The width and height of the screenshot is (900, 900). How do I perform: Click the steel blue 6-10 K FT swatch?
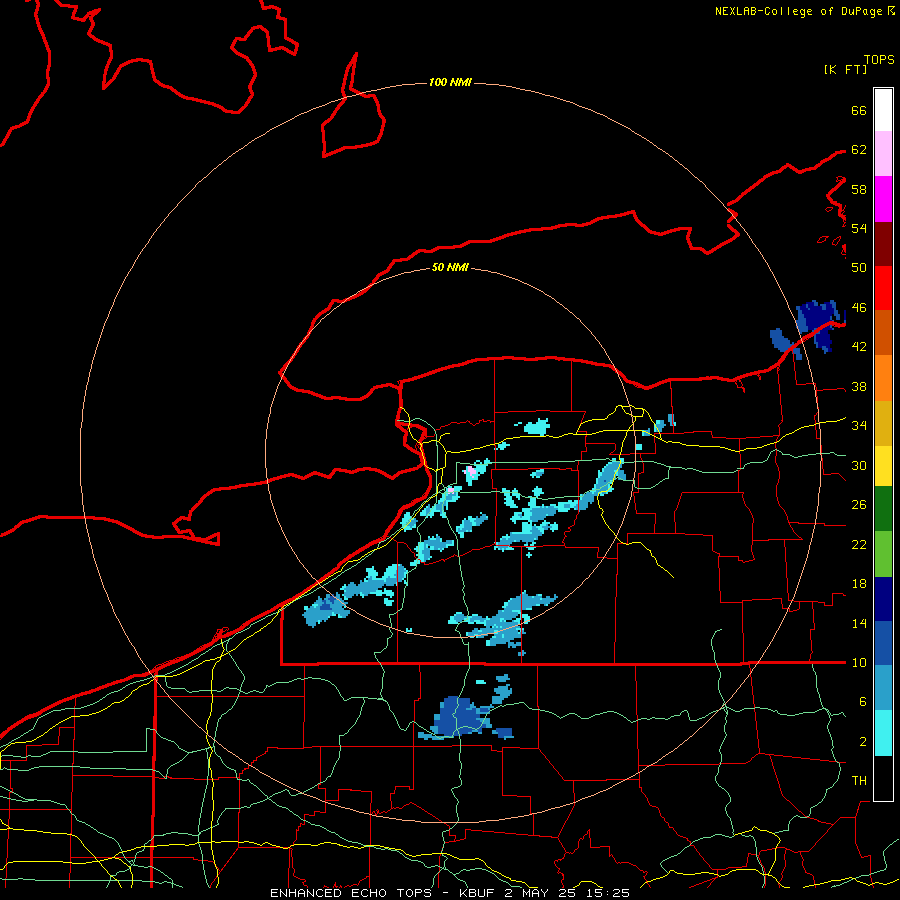click(x=883, y=688)
